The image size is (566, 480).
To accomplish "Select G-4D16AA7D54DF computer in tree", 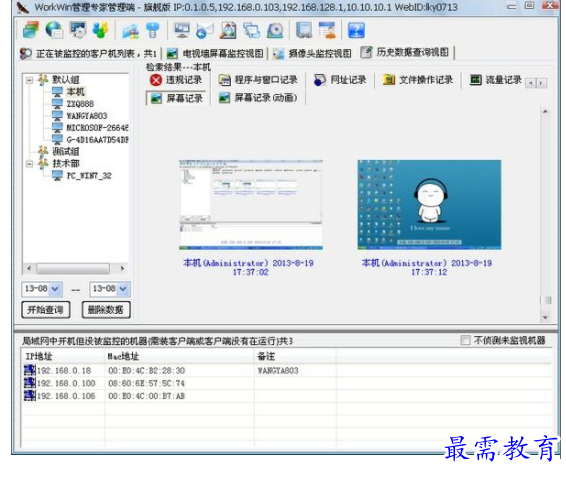I will click(x=97, y=140).
